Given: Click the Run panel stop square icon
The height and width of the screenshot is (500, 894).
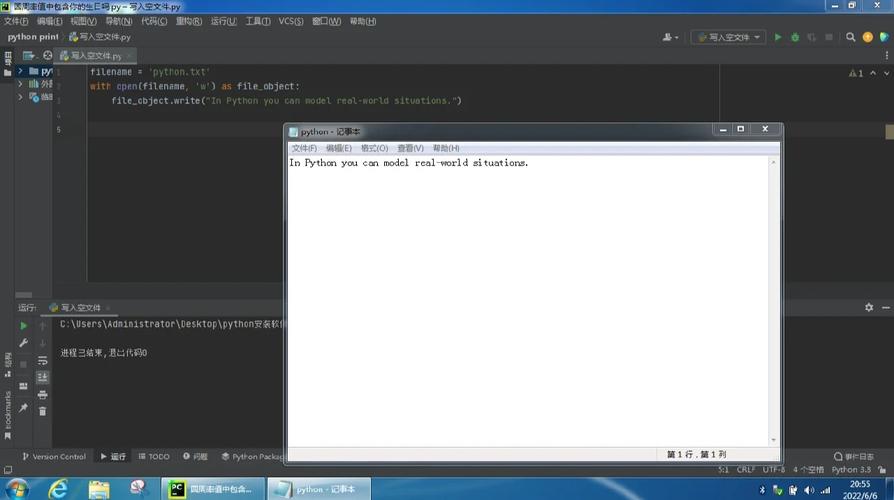Looking at the screenshot, I should click(23, 364).
